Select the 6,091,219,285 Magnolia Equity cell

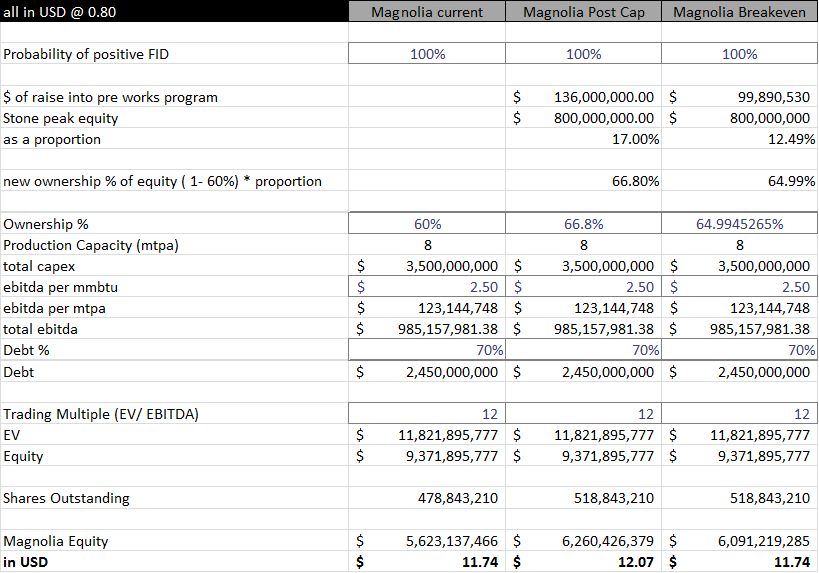pos(740,541)
